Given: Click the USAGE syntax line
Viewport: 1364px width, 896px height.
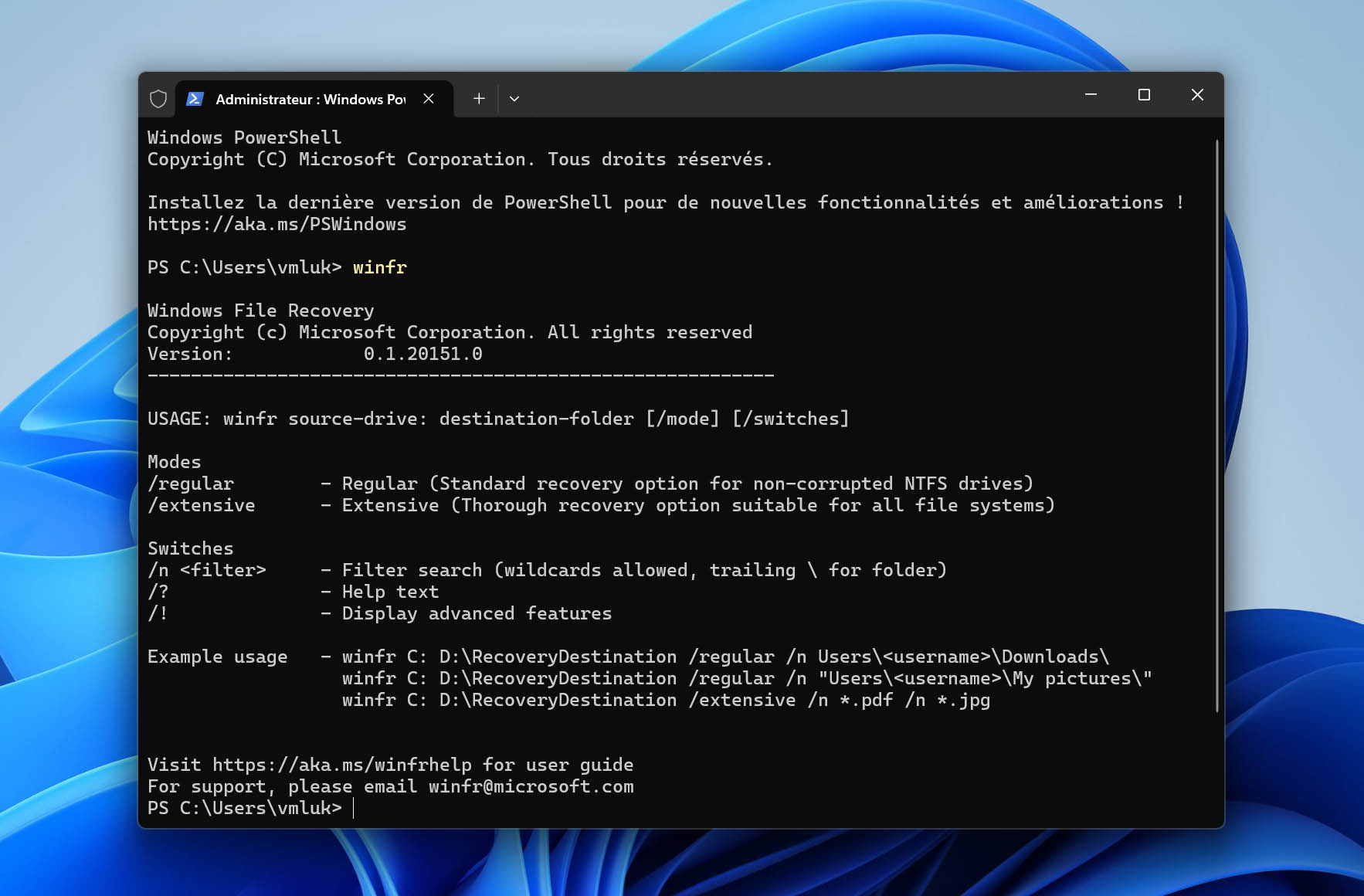Looking at the screenshot, I should click(498, 419).
